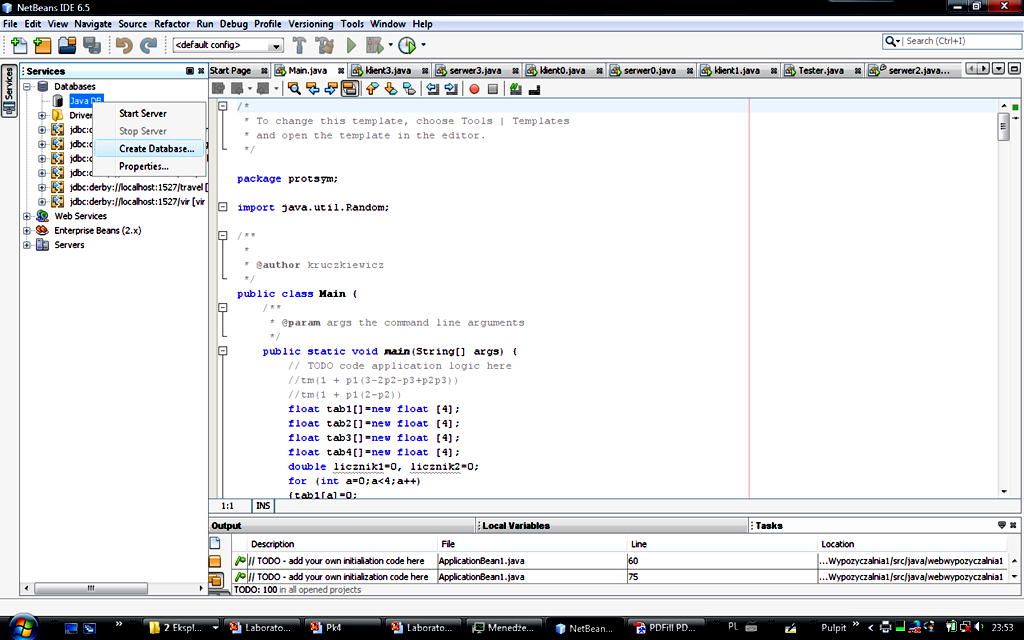Click the Shift Line Right icon
Screen dimensions: 1024x640
(451, 89)
